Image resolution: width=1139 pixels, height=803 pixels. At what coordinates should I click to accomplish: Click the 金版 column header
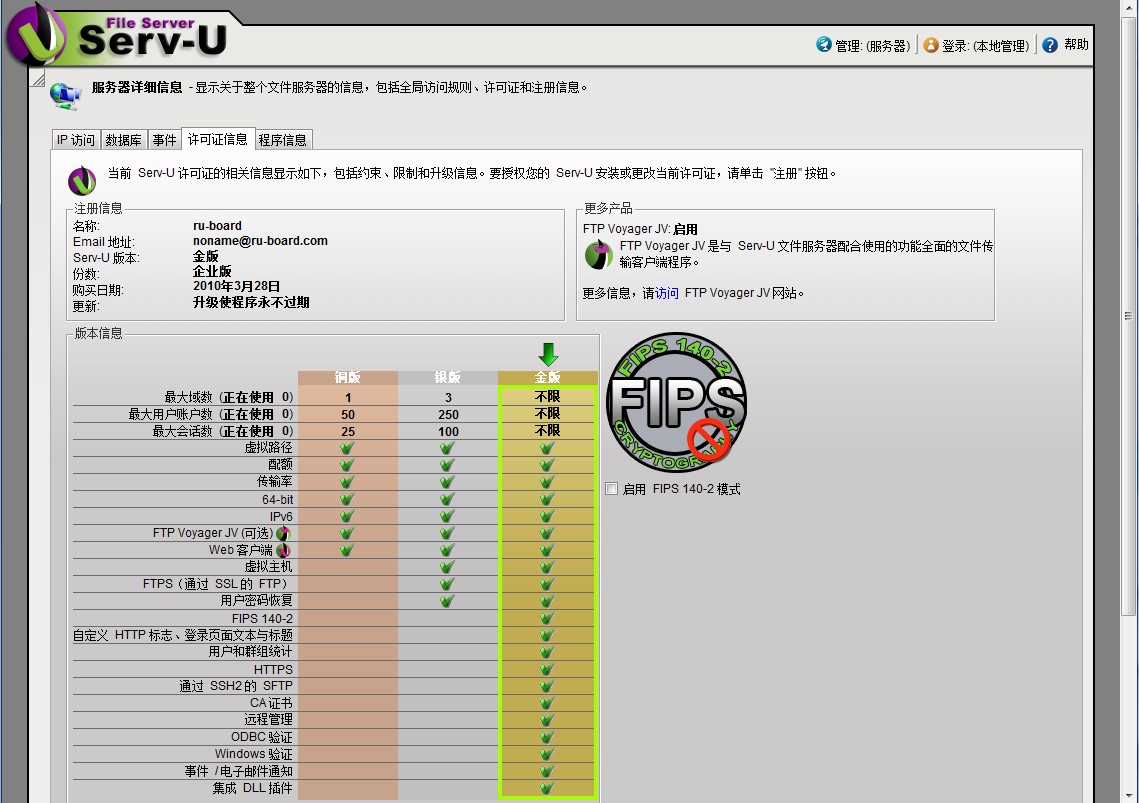pos(548,377)
